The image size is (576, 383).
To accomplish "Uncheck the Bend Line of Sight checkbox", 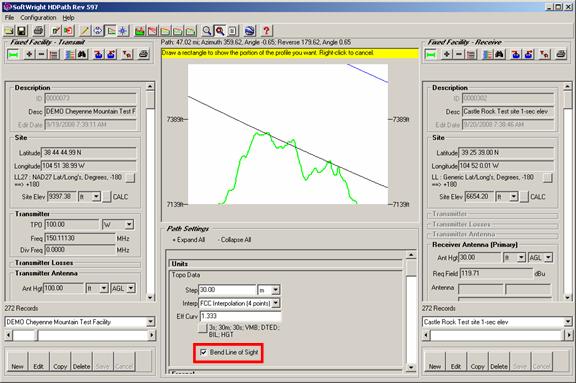I will (x=203, y=353).
